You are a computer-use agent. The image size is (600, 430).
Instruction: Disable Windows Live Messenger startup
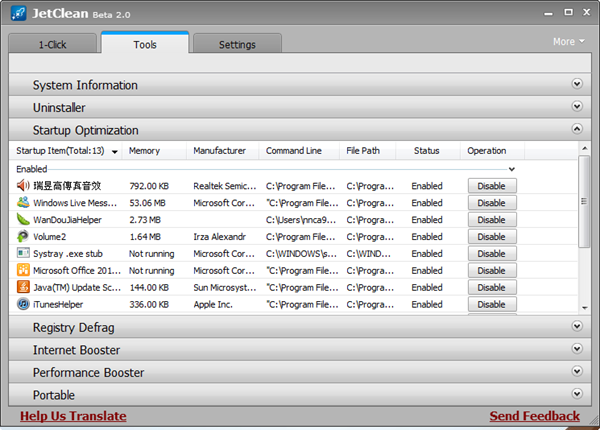pos(492,203)
